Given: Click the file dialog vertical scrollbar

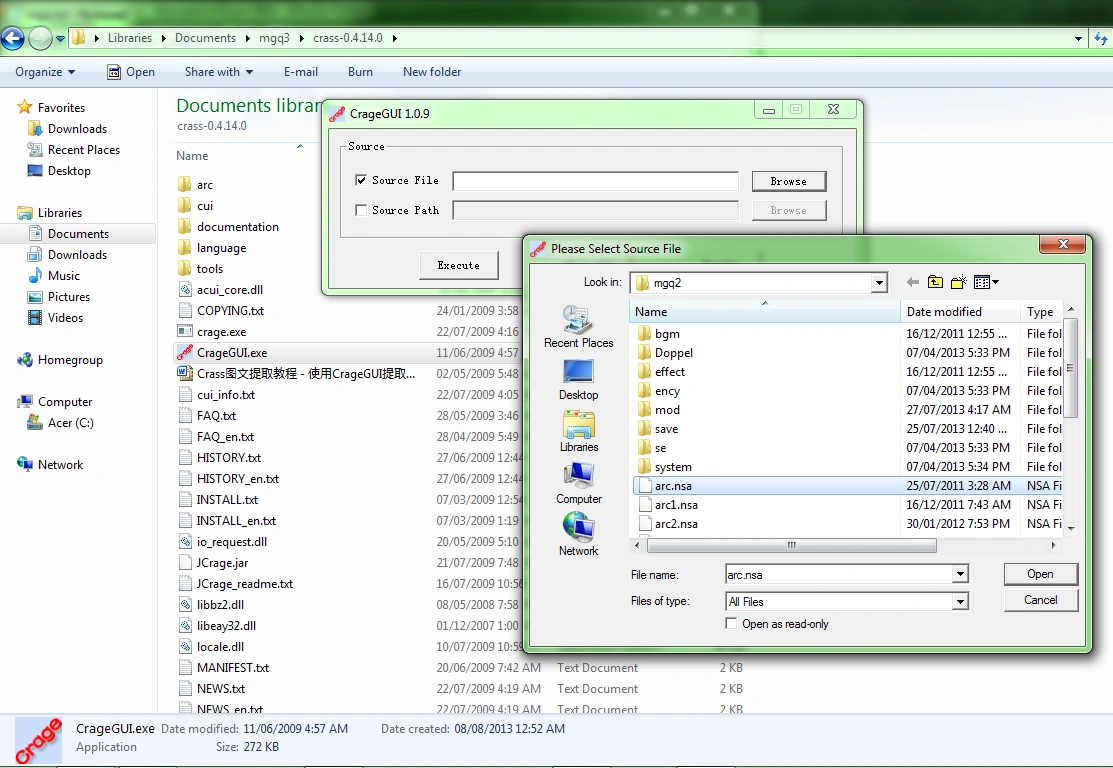Looking at the screenshot, I should [x=1071, y=368].
